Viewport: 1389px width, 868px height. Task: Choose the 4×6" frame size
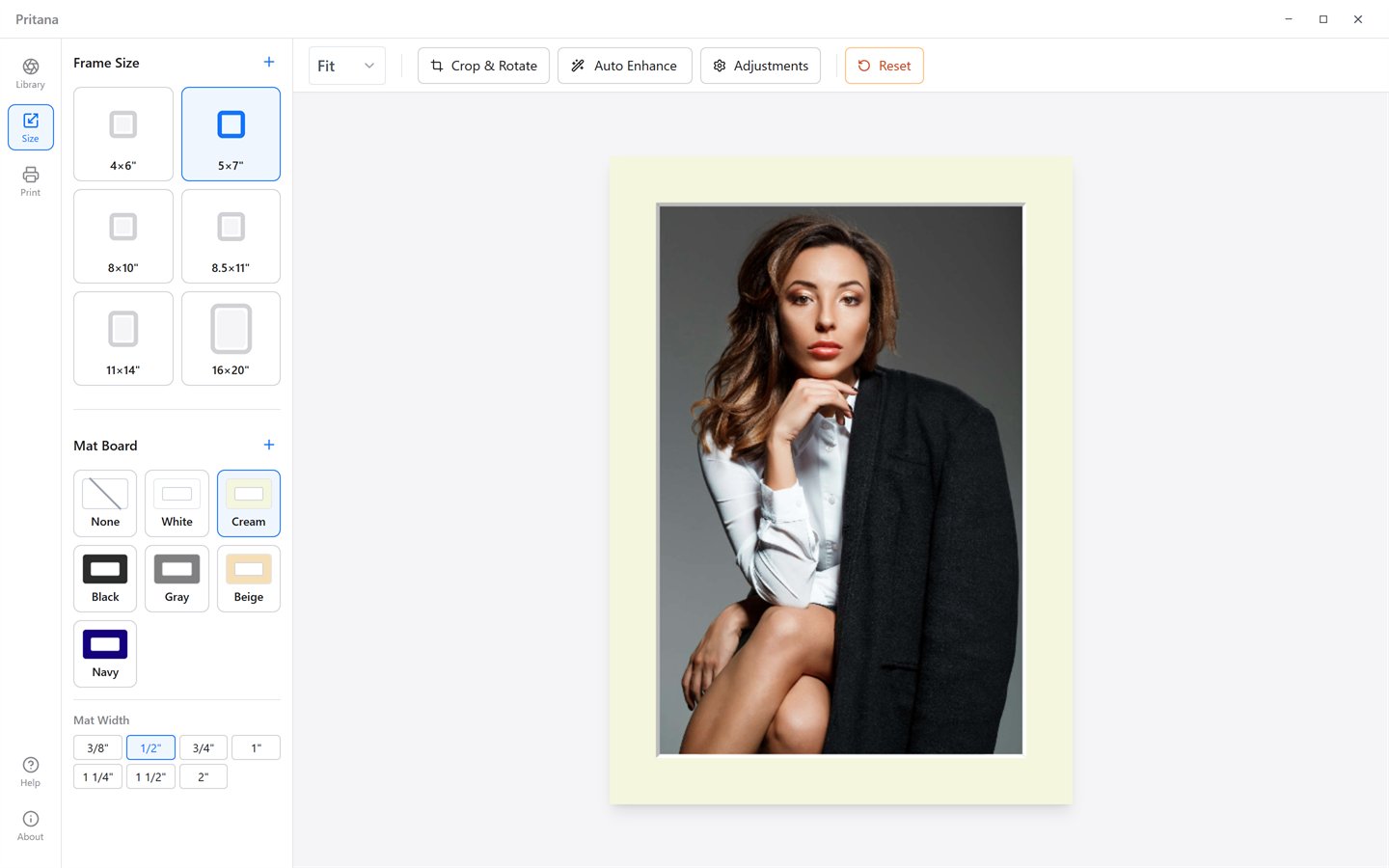tap(123, 134)
